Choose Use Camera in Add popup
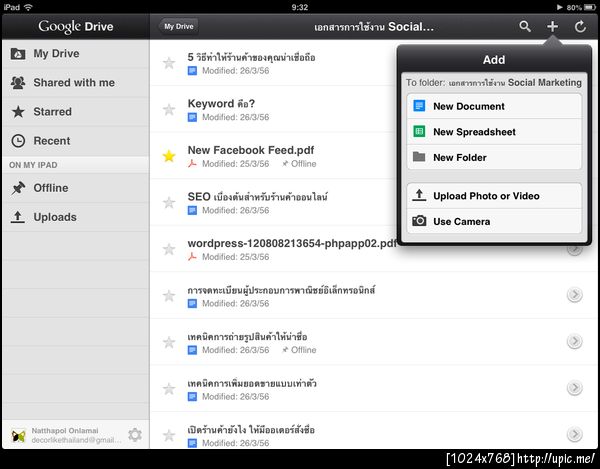Screen dimensions: 600x469 [x=494, y=221]
